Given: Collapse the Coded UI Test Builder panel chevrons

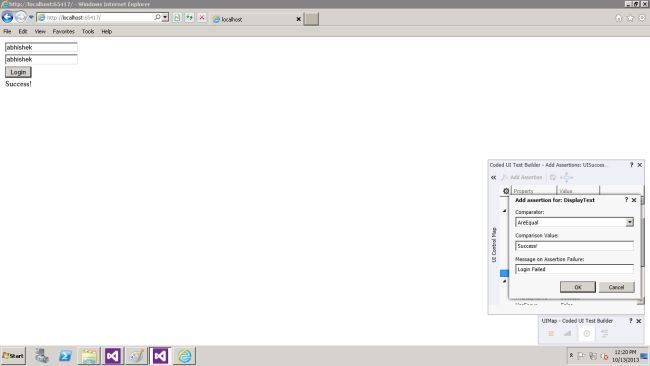Looking at the screenshot, I should (x=493, y=177).
